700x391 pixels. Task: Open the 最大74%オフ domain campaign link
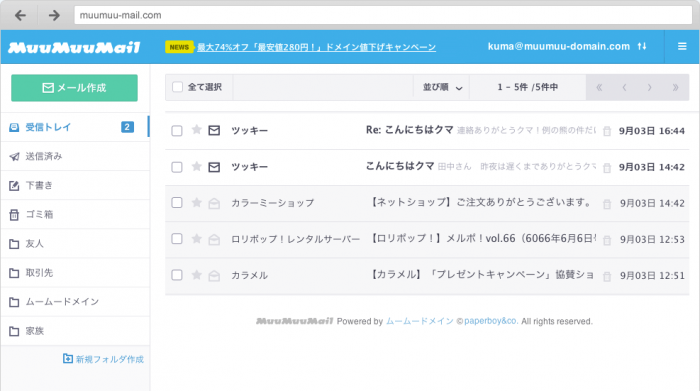pyautogui.click(x=317, y=47)
